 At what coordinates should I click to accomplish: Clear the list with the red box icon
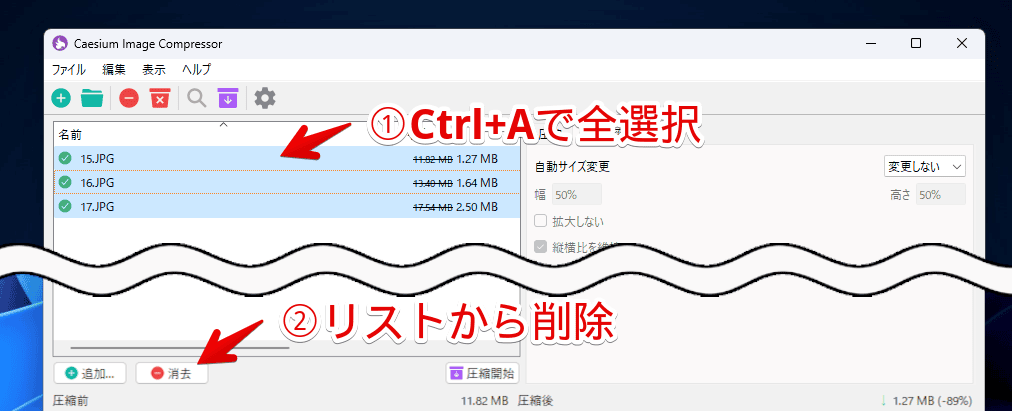click(159, 99)
